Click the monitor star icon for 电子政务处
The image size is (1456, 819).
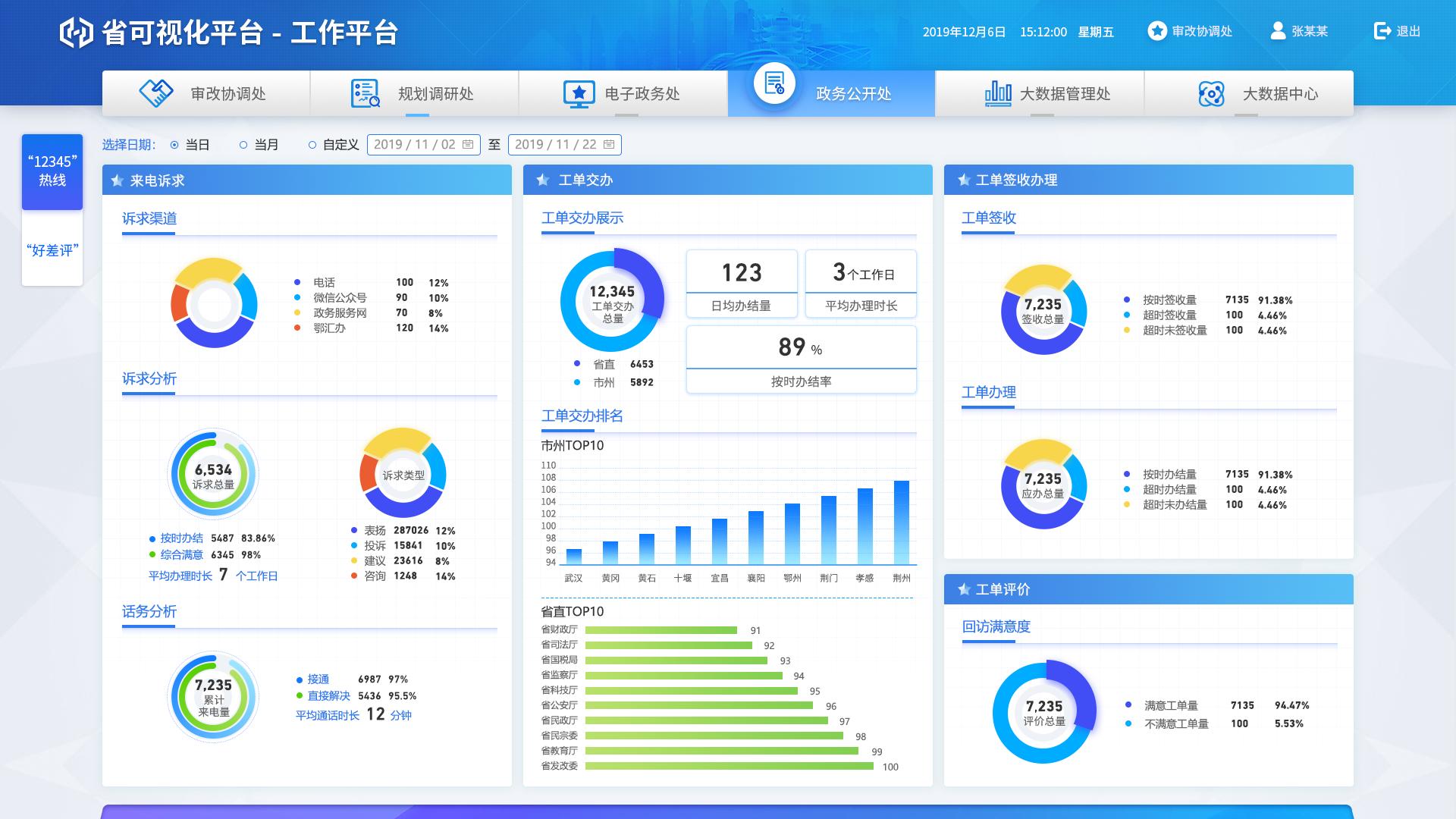coord(579,93)
